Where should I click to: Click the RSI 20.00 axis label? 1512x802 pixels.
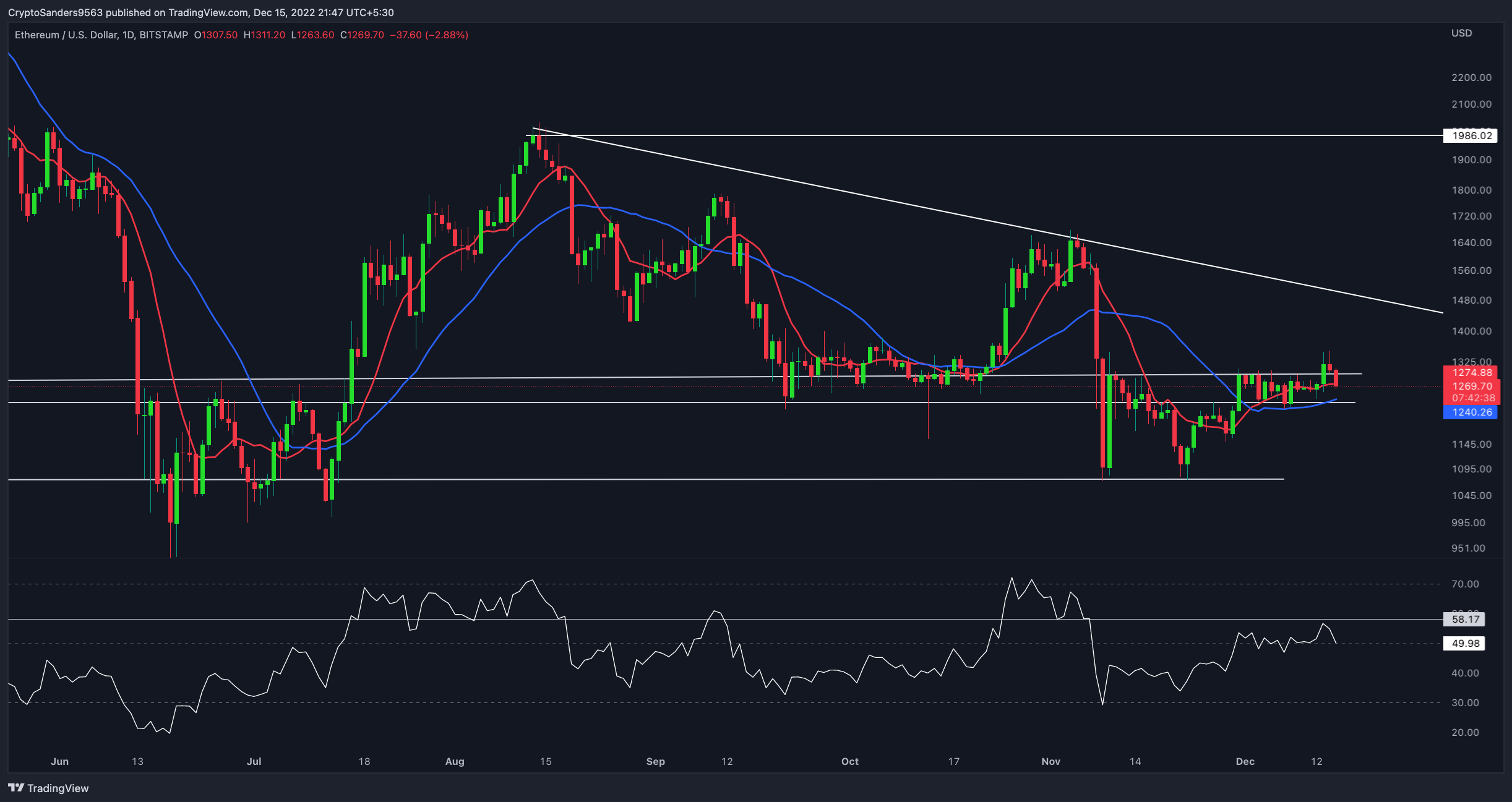(1465, 732)
